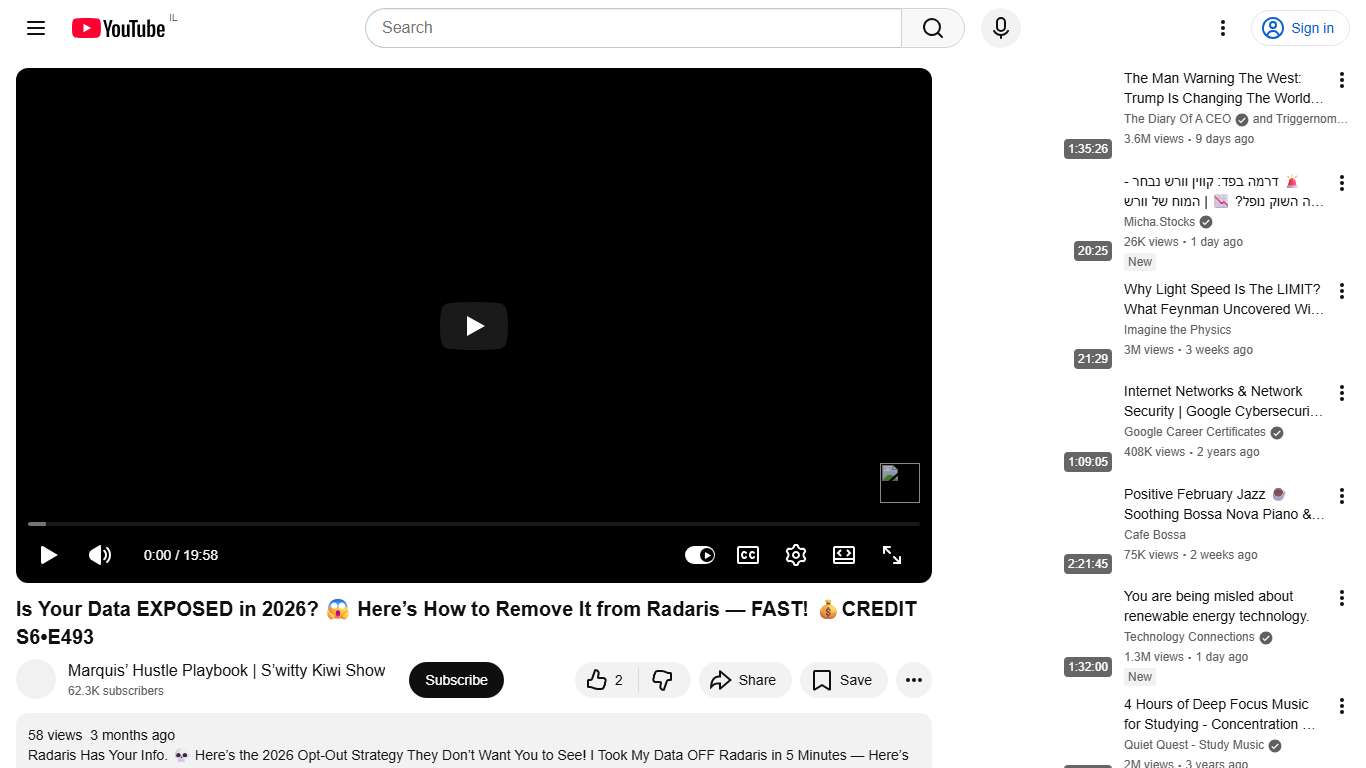Dislike the video with the thumbs down

[x=663, y=680]
